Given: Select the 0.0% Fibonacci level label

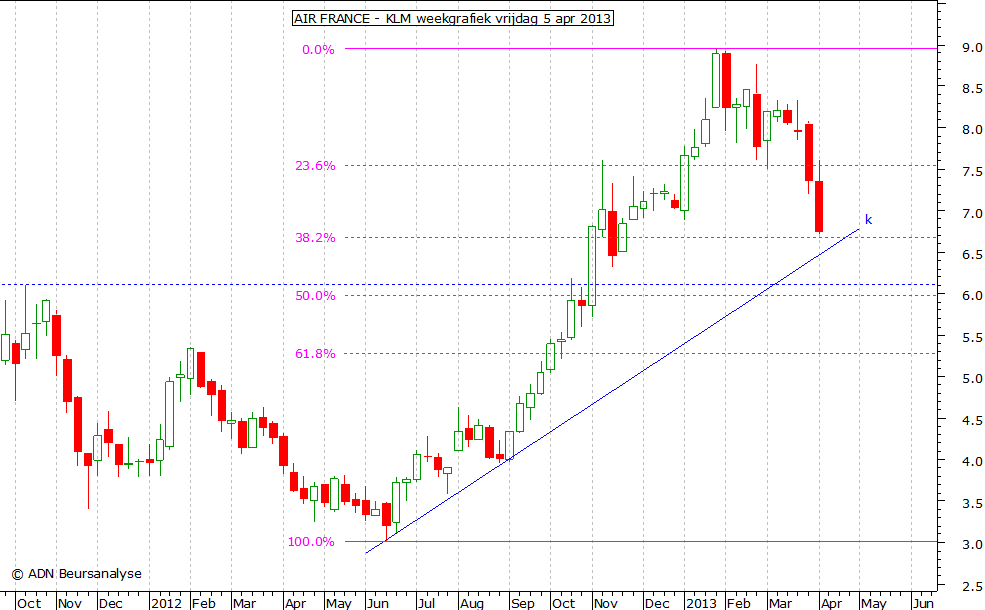Looking at the screenshot, I should pos(318,50).
